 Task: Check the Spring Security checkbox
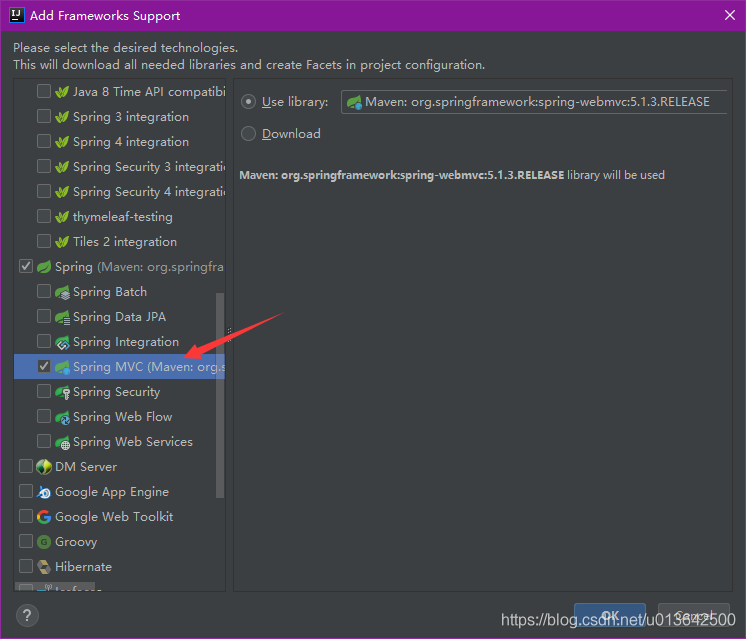click(44, 392)
